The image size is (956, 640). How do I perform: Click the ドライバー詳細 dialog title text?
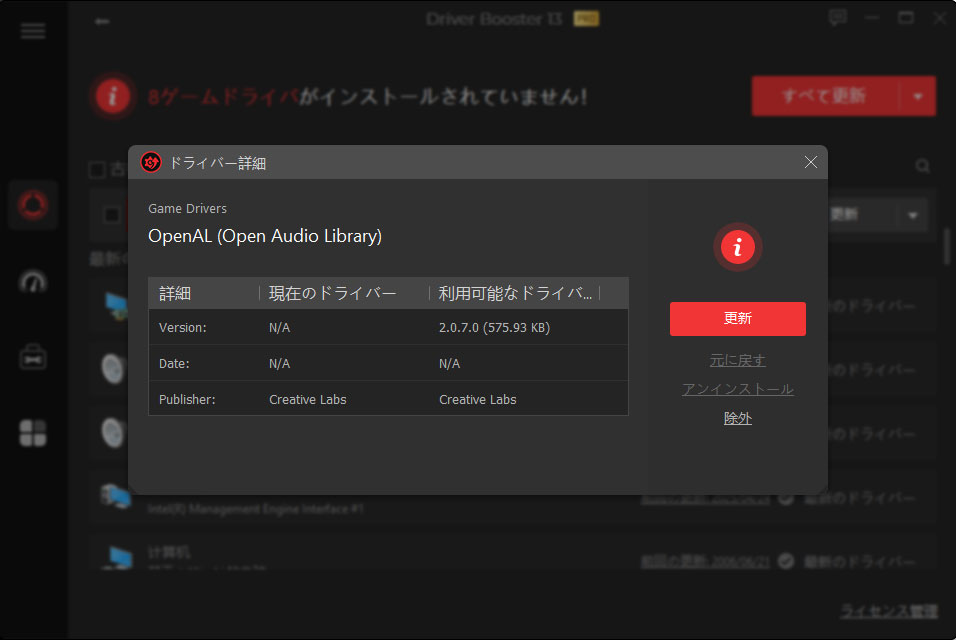(x=217, y=163)
